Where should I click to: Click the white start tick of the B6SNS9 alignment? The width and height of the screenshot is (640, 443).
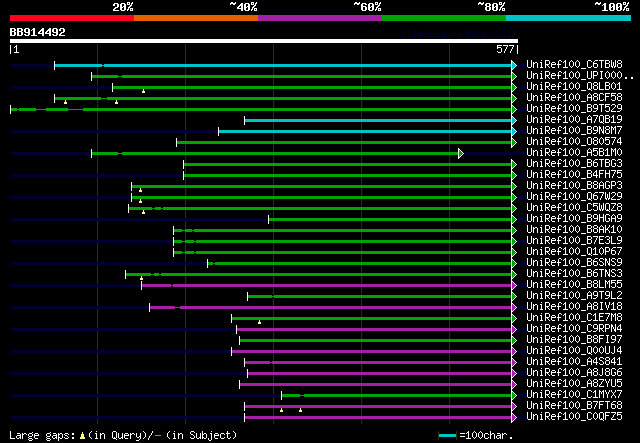207,263
